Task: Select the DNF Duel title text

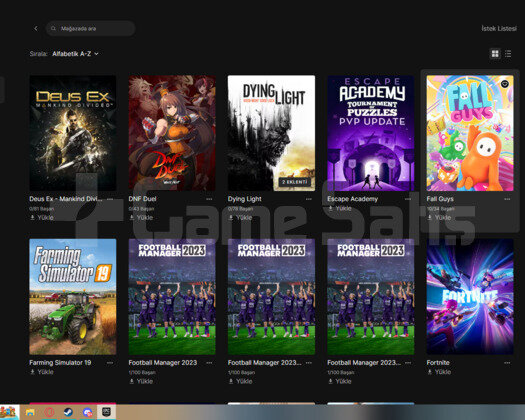Action: pyautogui.click(x=142, y=199)
